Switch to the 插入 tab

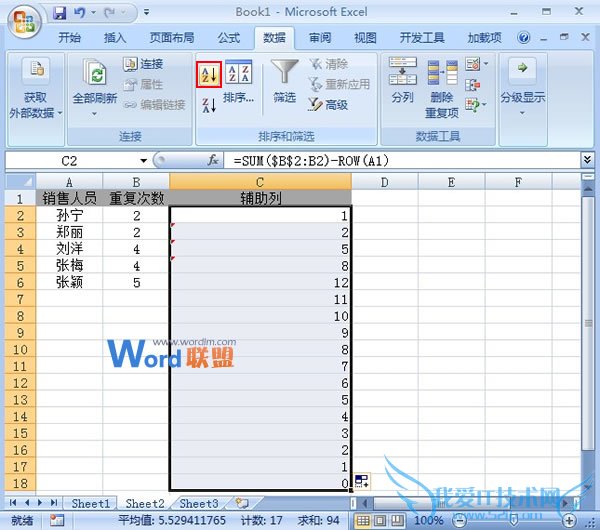[115, 38]
